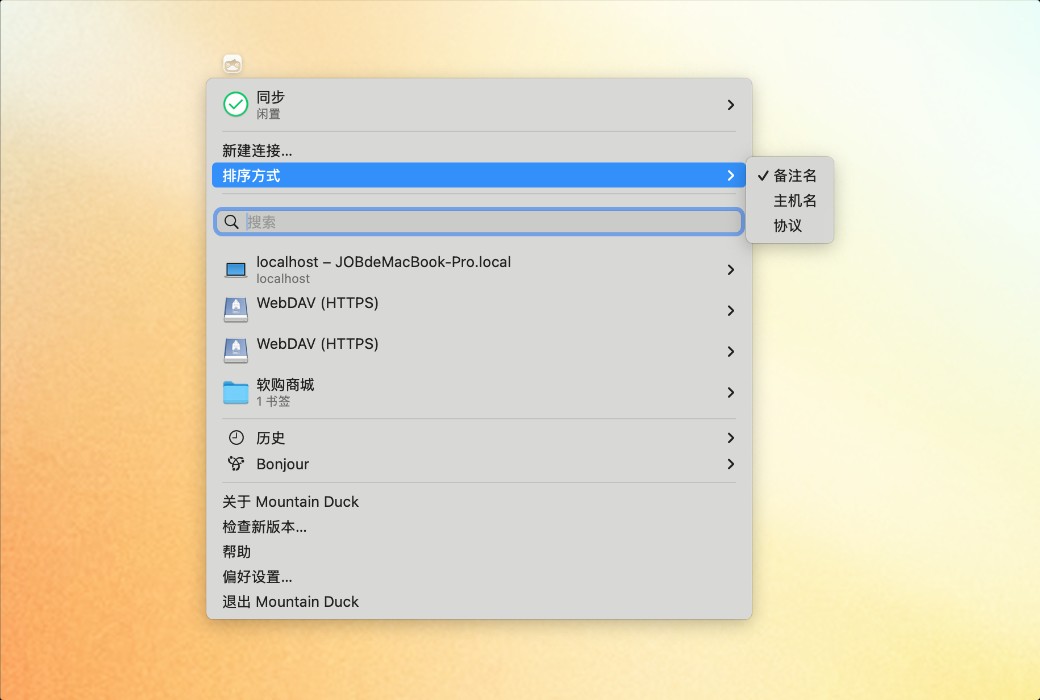
Task: Click the second WebDAV (HTTPS) drive icon
Action: point(235,351)
